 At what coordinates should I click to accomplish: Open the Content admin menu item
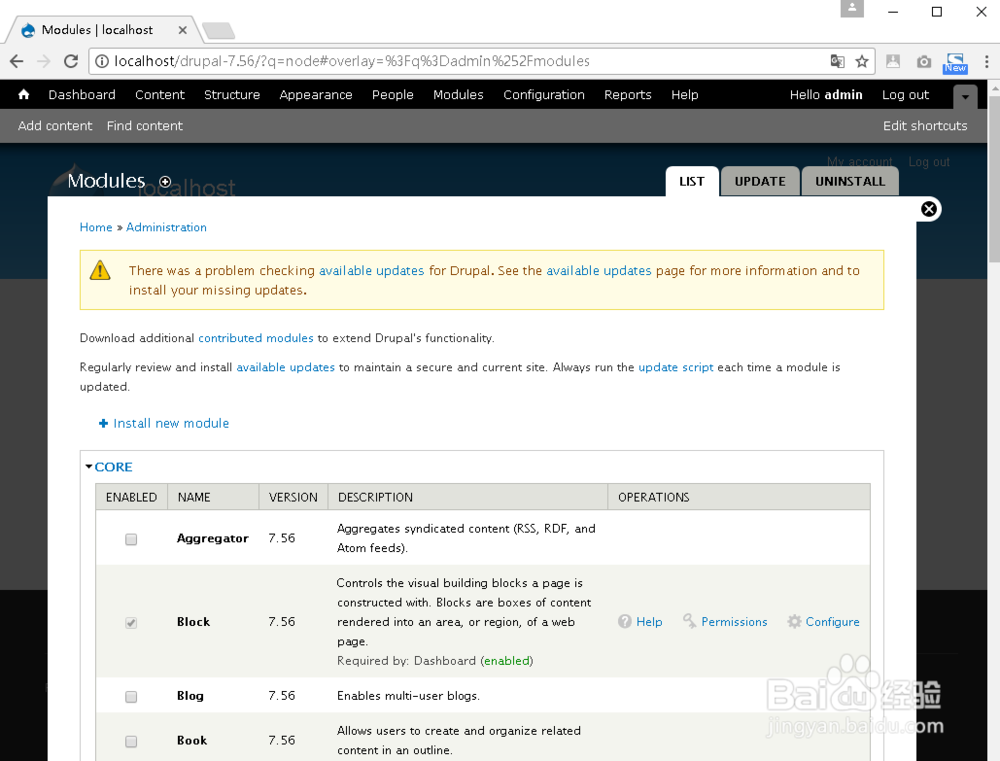tap(159, 94)
